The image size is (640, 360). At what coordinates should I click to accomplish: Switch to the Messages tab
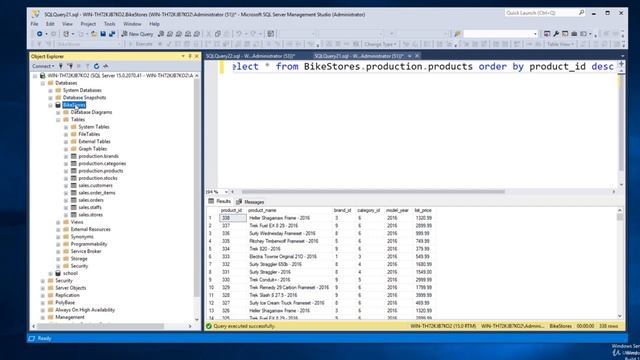tap(250, 202)
